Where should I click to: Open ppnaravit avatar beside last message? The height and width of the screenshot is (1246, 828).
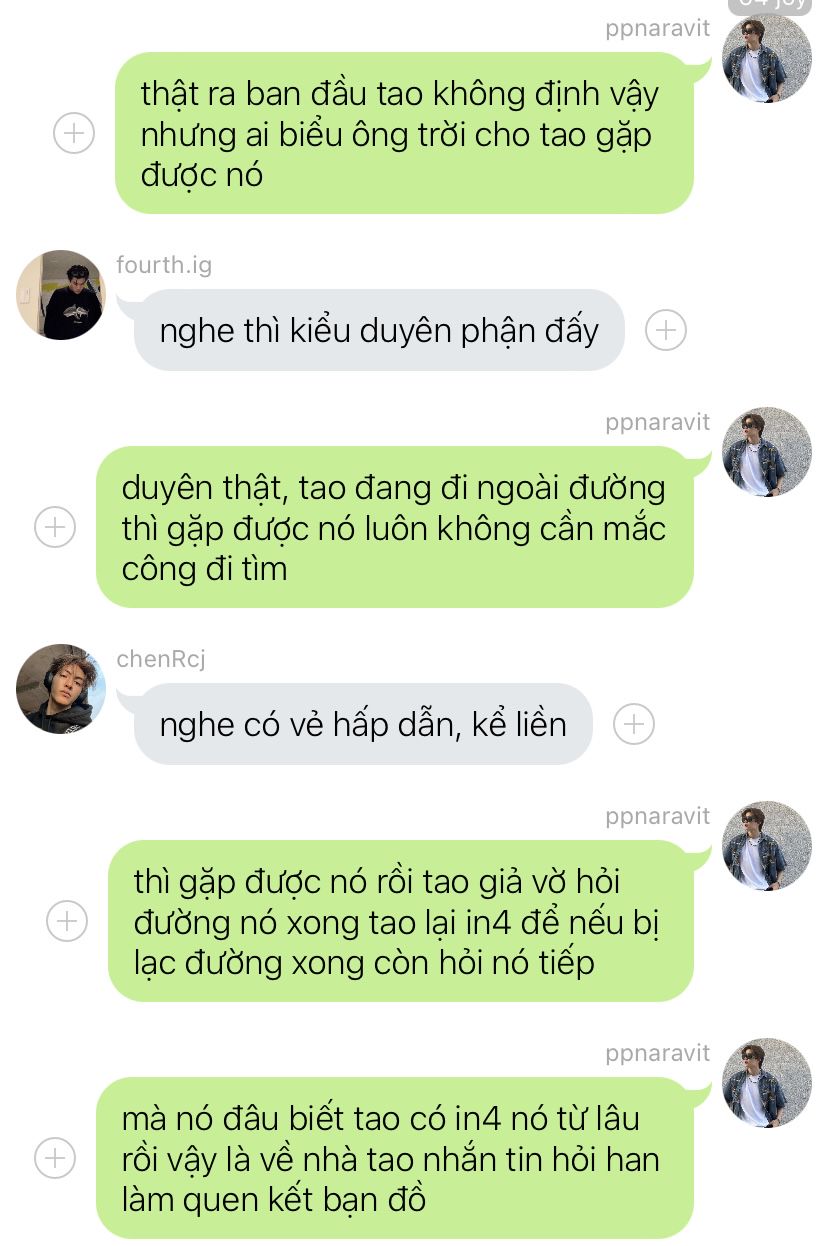coord(767,1083)
